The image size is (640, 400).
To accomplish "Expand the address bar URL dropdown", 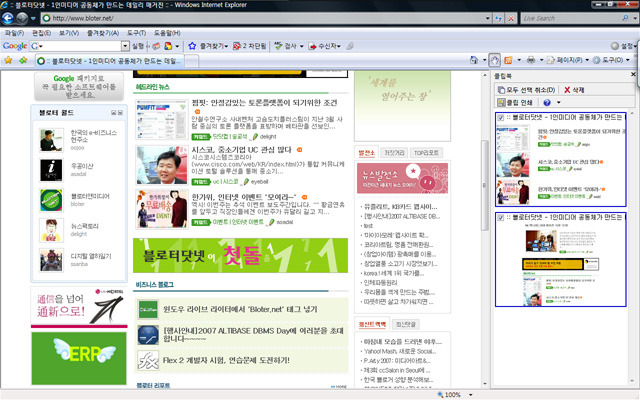I will click(x=487, y=18).
